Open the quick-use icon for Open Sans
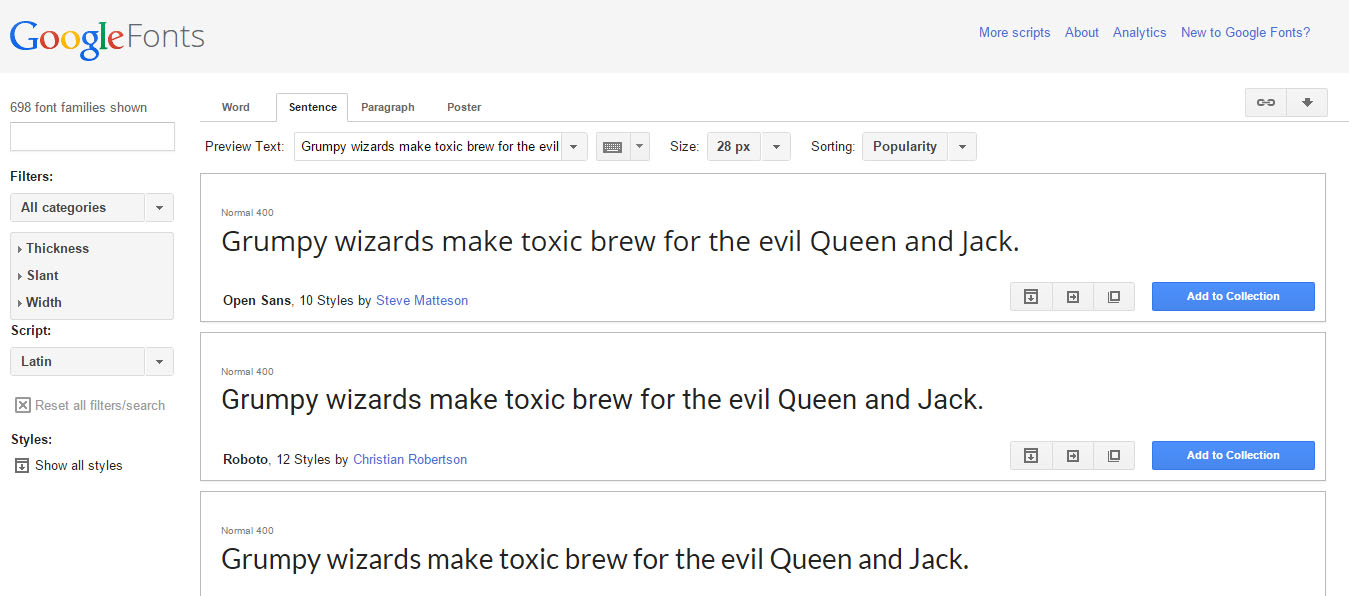The height and width of the screenshot is (596, 1349). pos(1031,296)
